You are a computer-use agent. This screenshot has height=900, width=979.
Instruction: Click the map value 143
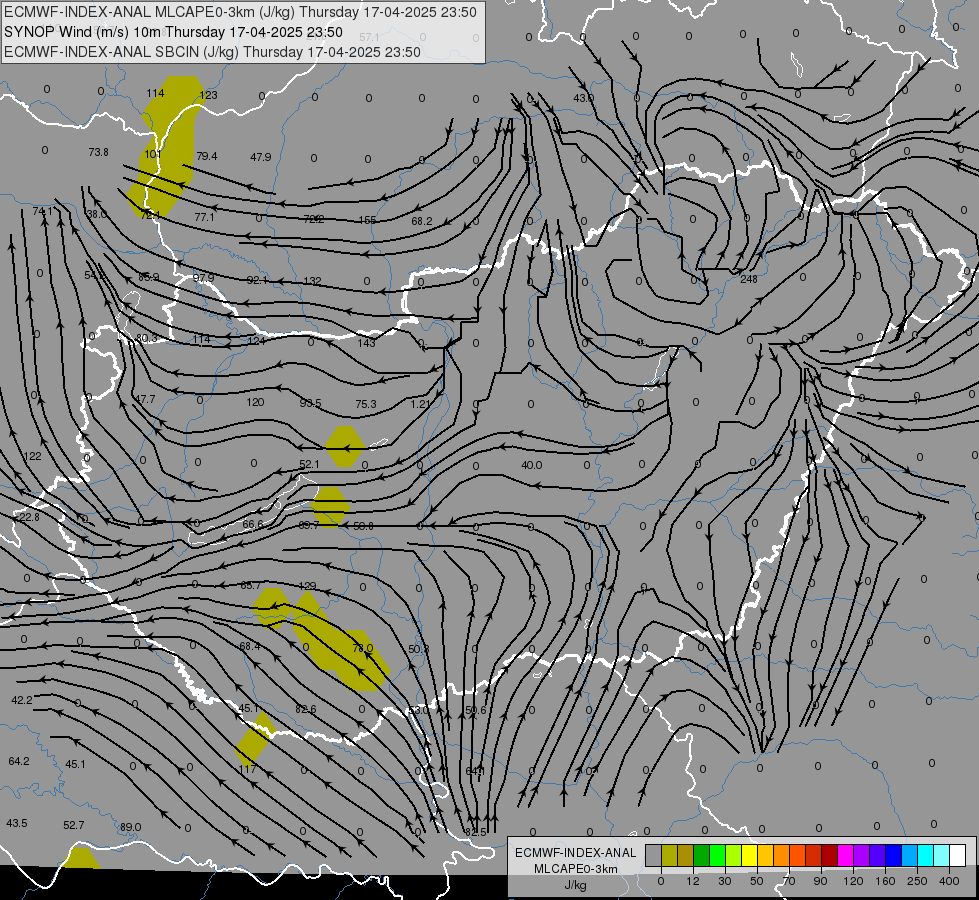point(367,343)
